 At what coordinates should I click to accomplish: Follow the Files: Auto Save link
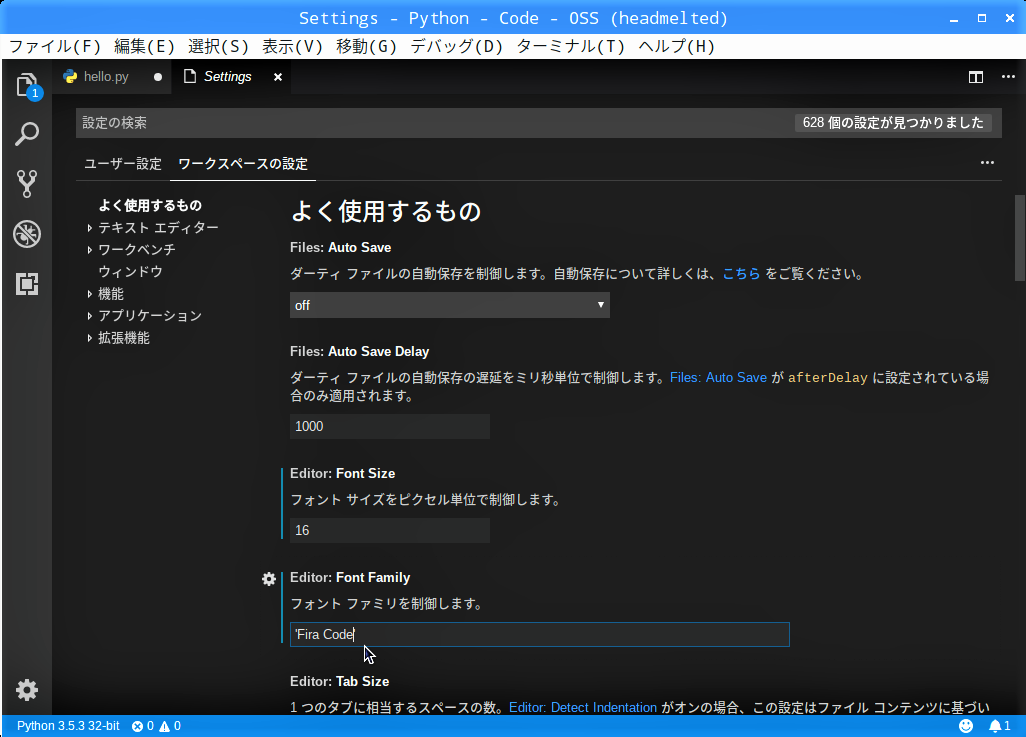(718, 378)
